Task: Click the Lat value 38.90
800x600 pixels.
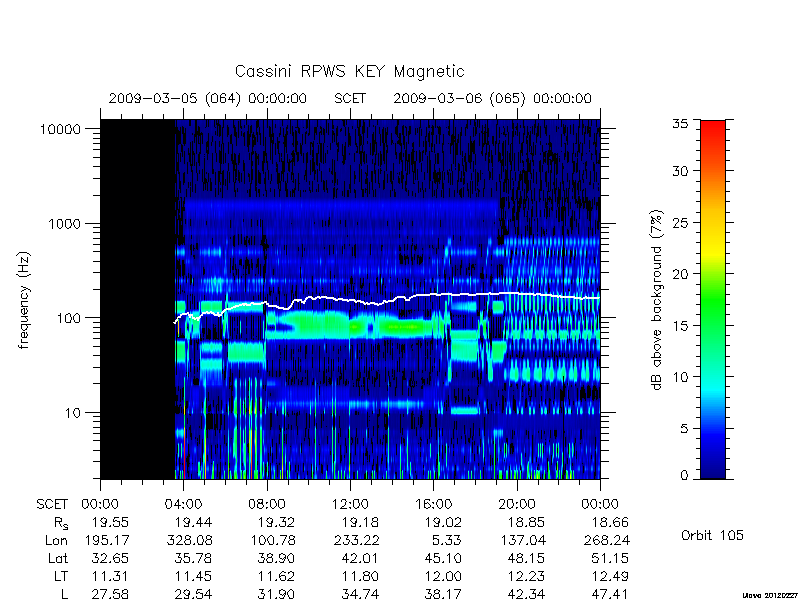Action: coord(277,559)
